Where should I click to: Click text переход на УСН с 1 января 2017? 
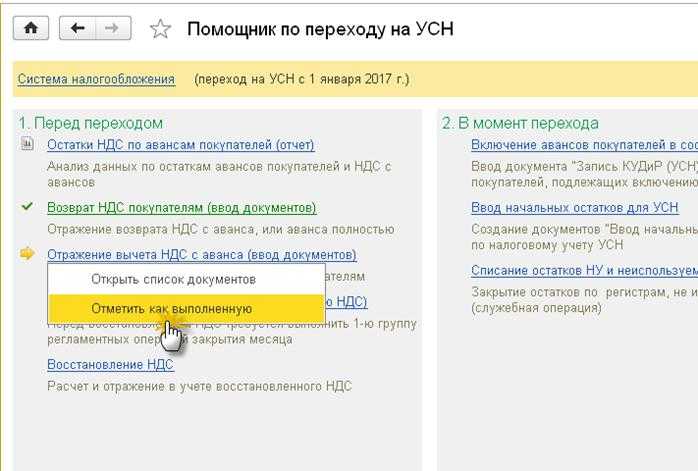(x=301, y=79)
